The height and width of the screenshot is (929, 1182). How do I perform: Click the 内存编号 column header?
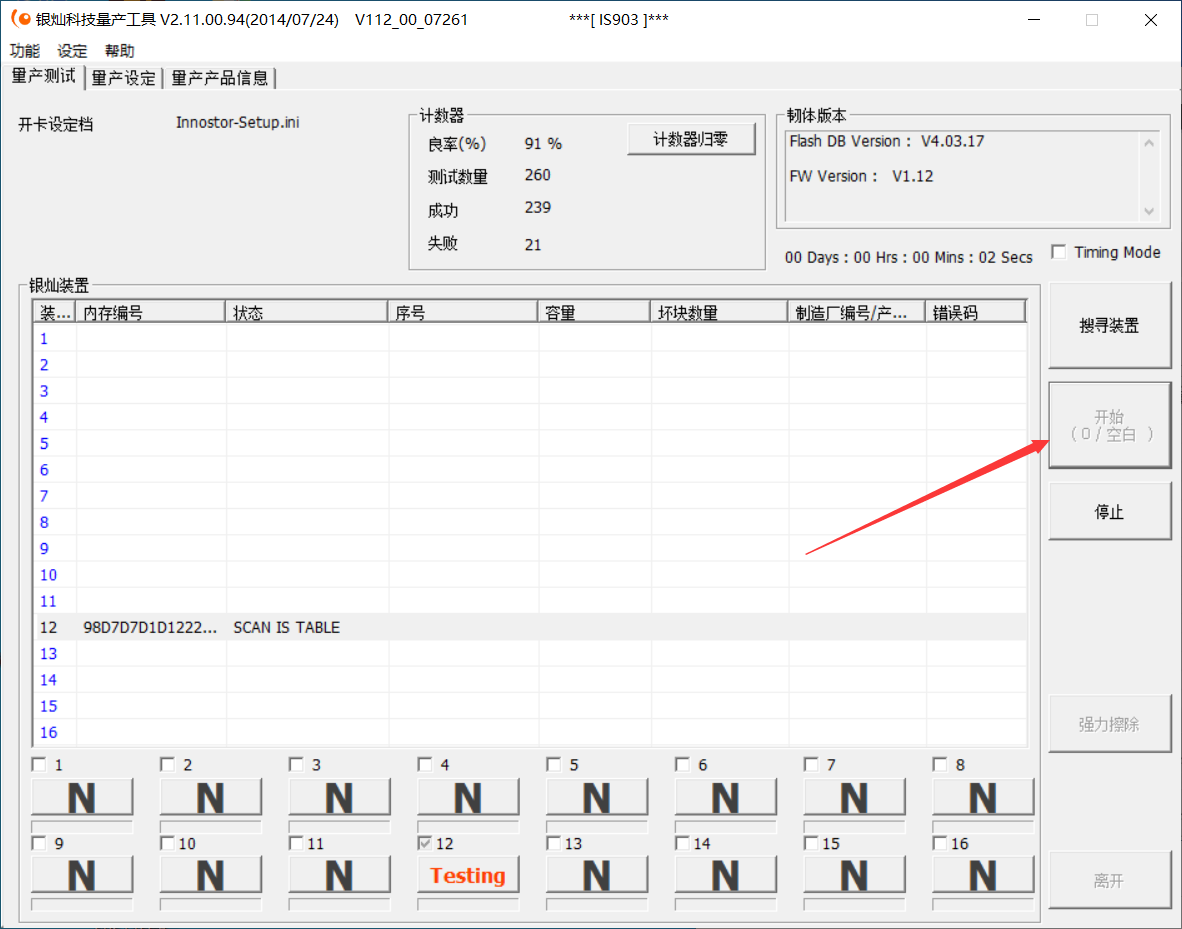(150, 311)
